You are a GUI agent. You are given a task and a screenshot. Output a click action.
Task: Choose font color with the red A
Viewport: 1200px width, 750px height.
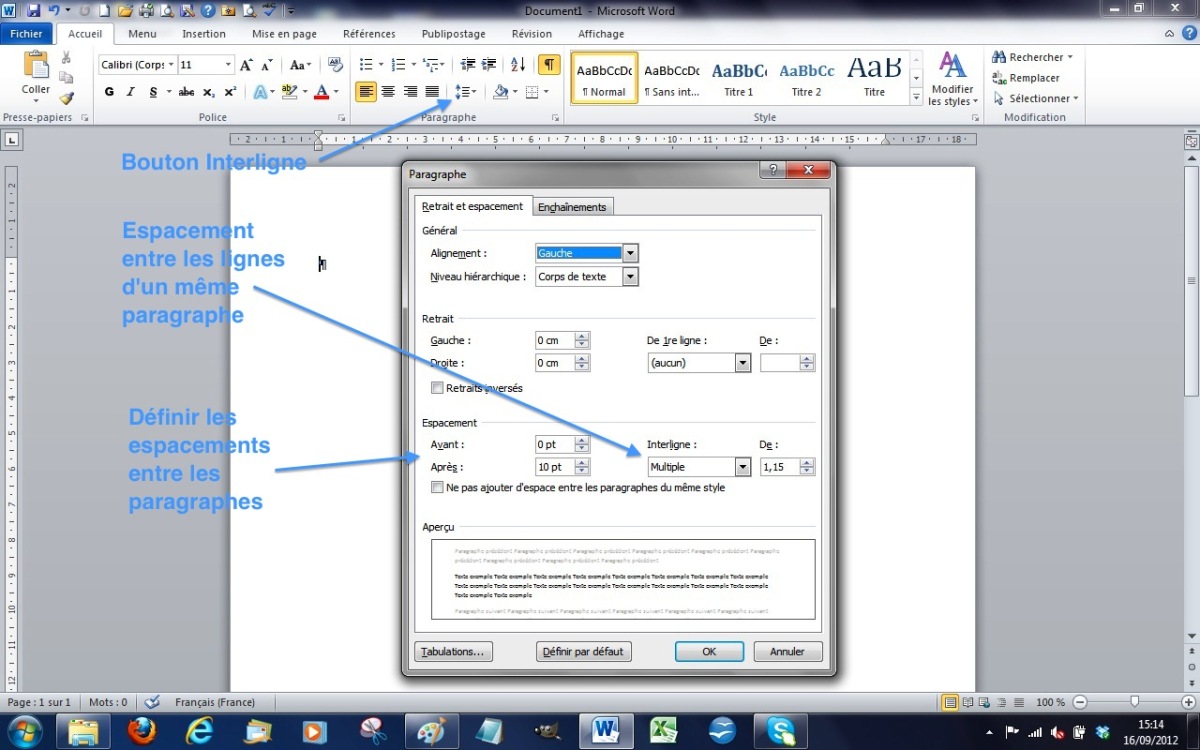tap(321, 92)
